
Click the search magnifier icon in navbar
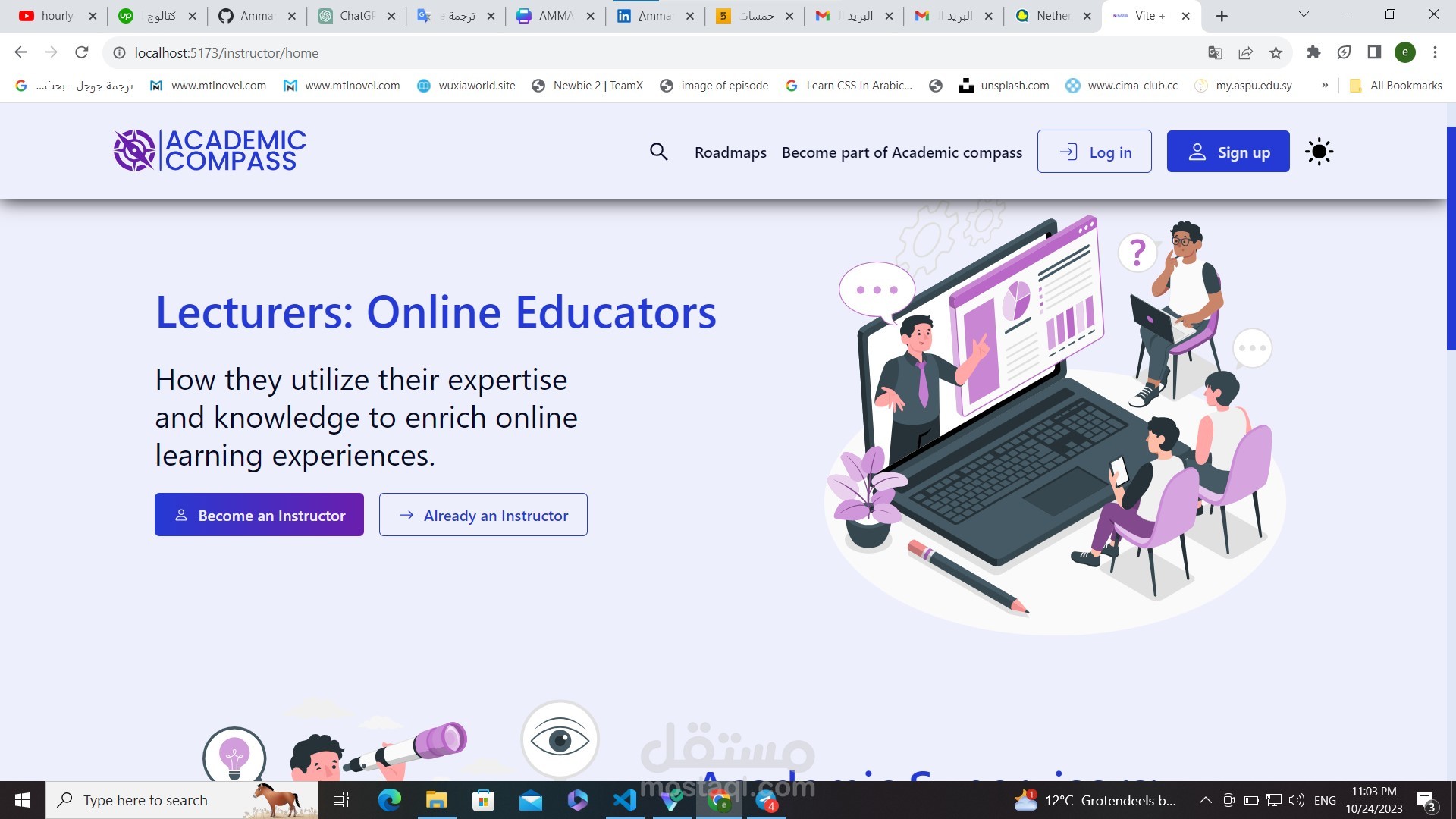[658, 152]
